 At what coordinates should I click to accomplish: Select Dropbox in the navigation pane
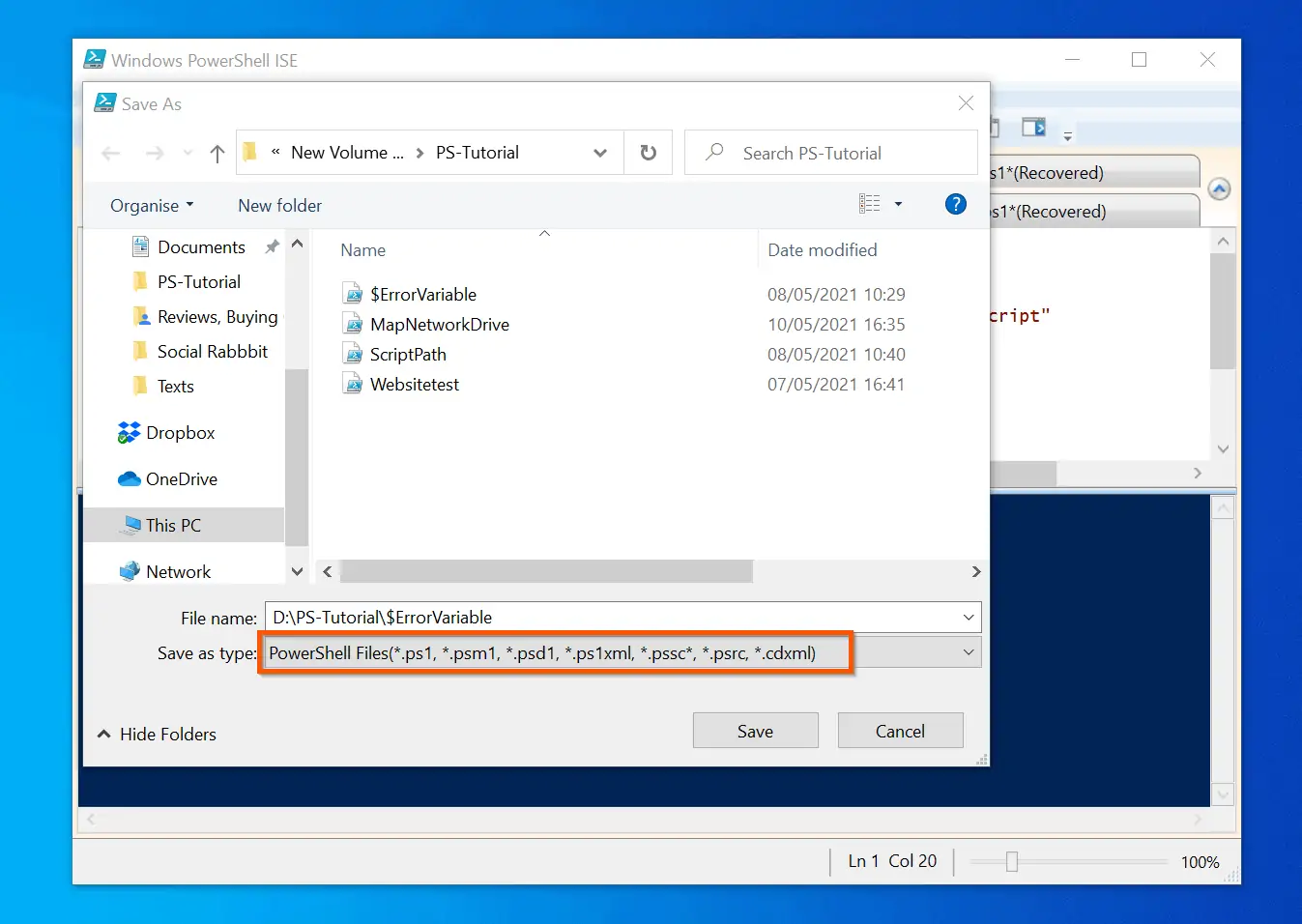181,433
